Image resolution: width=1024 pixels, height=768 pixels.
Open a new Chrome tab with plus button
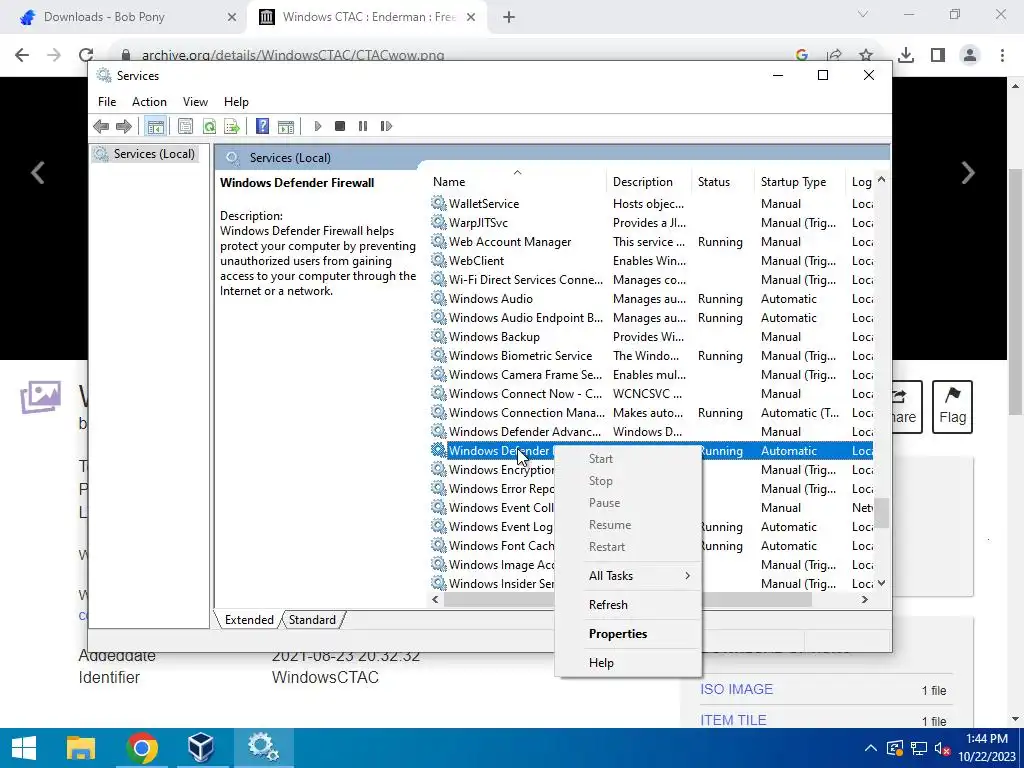509,17
